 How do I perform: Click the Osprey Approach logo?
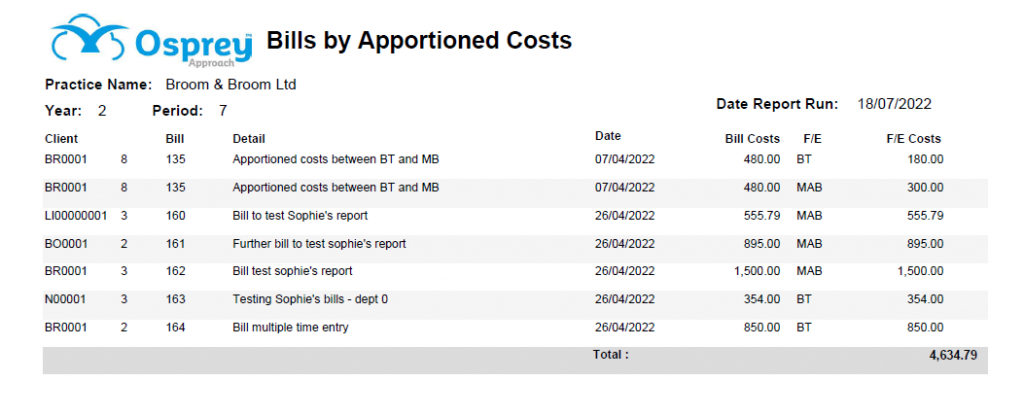tap(151, 42)
